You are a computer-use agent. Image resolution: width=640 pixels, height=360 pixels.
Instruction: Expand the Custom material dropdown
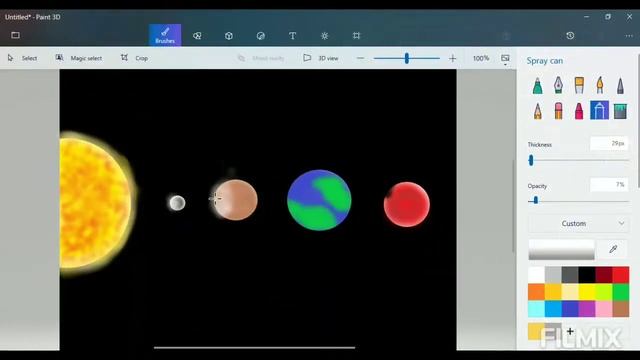point(578,224)
